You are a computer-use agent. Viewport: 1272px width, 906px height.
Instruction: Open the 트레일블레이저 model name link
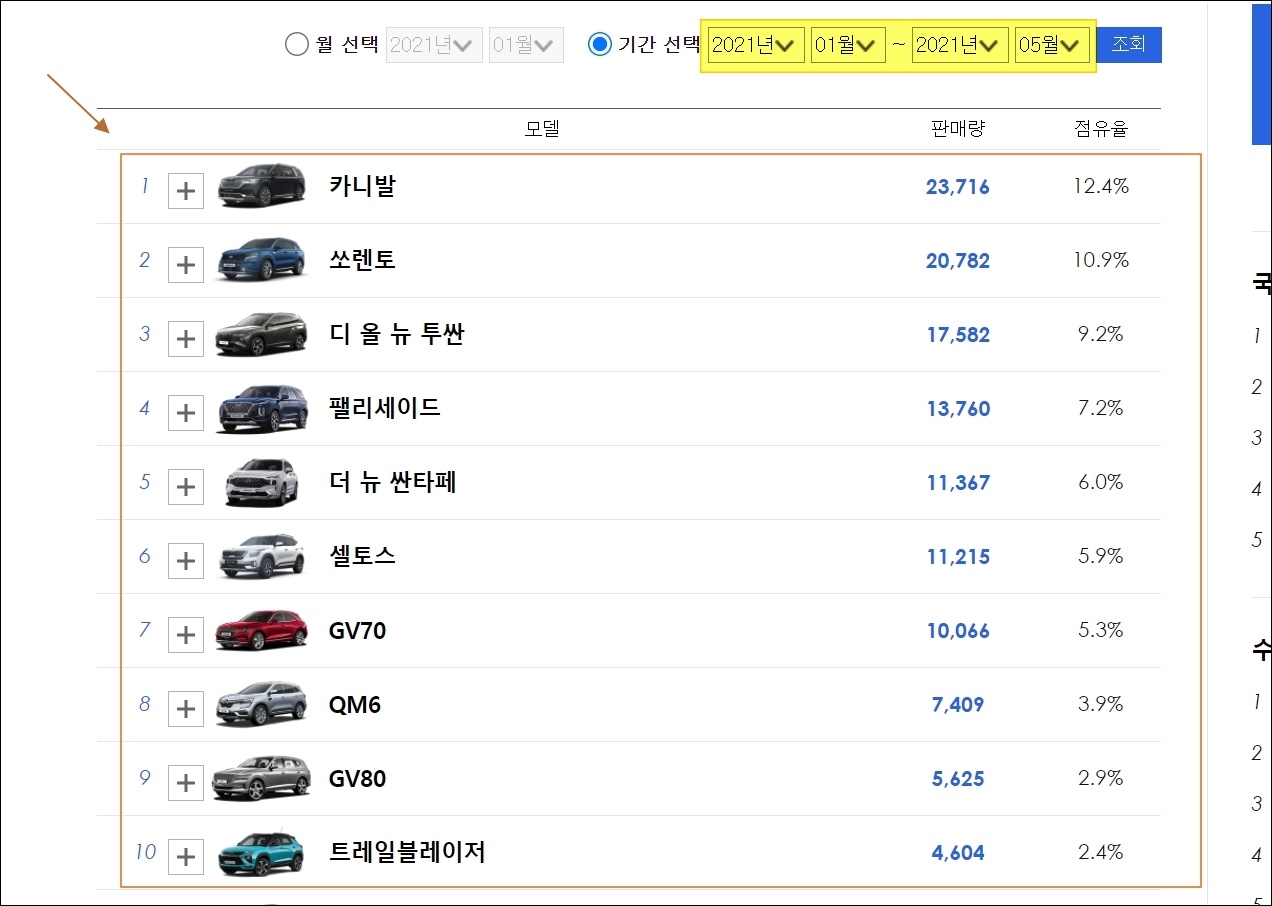point(407,852)
